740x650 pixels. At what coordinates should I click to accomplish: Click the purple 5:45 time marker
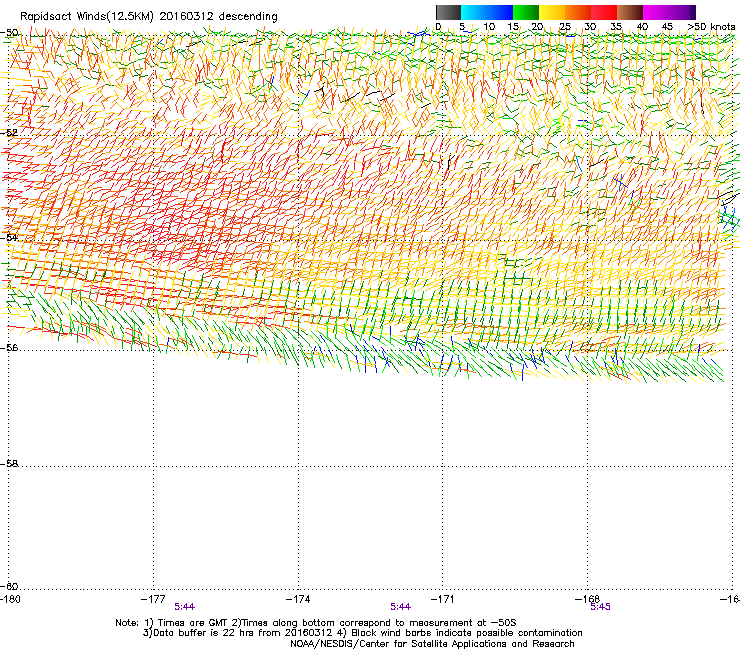[x=600, y=607]
